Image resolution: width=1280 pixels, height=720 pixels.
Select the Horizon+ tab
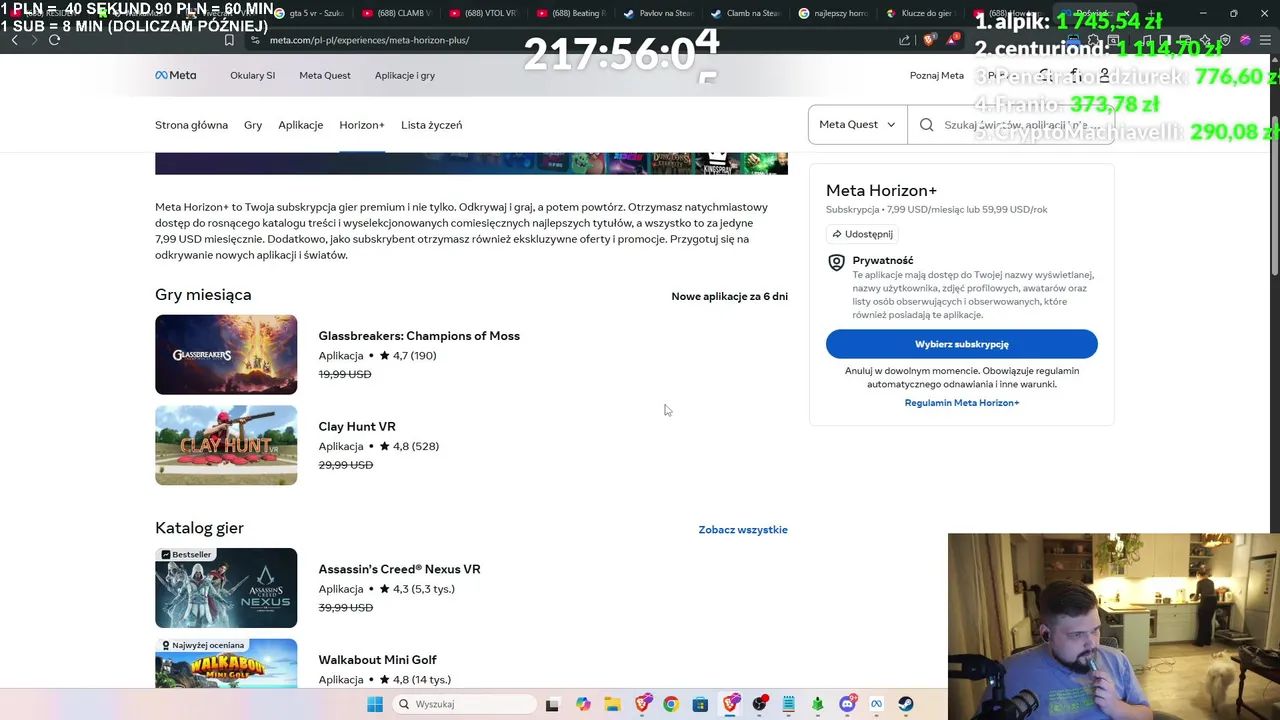[362, 125]
